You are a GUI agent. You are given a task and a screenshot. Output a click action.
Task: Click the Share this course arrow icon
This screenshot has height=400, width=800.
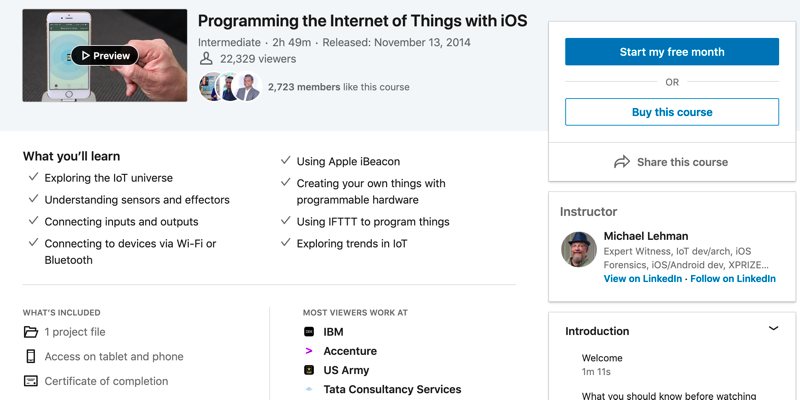coord(621,162)
